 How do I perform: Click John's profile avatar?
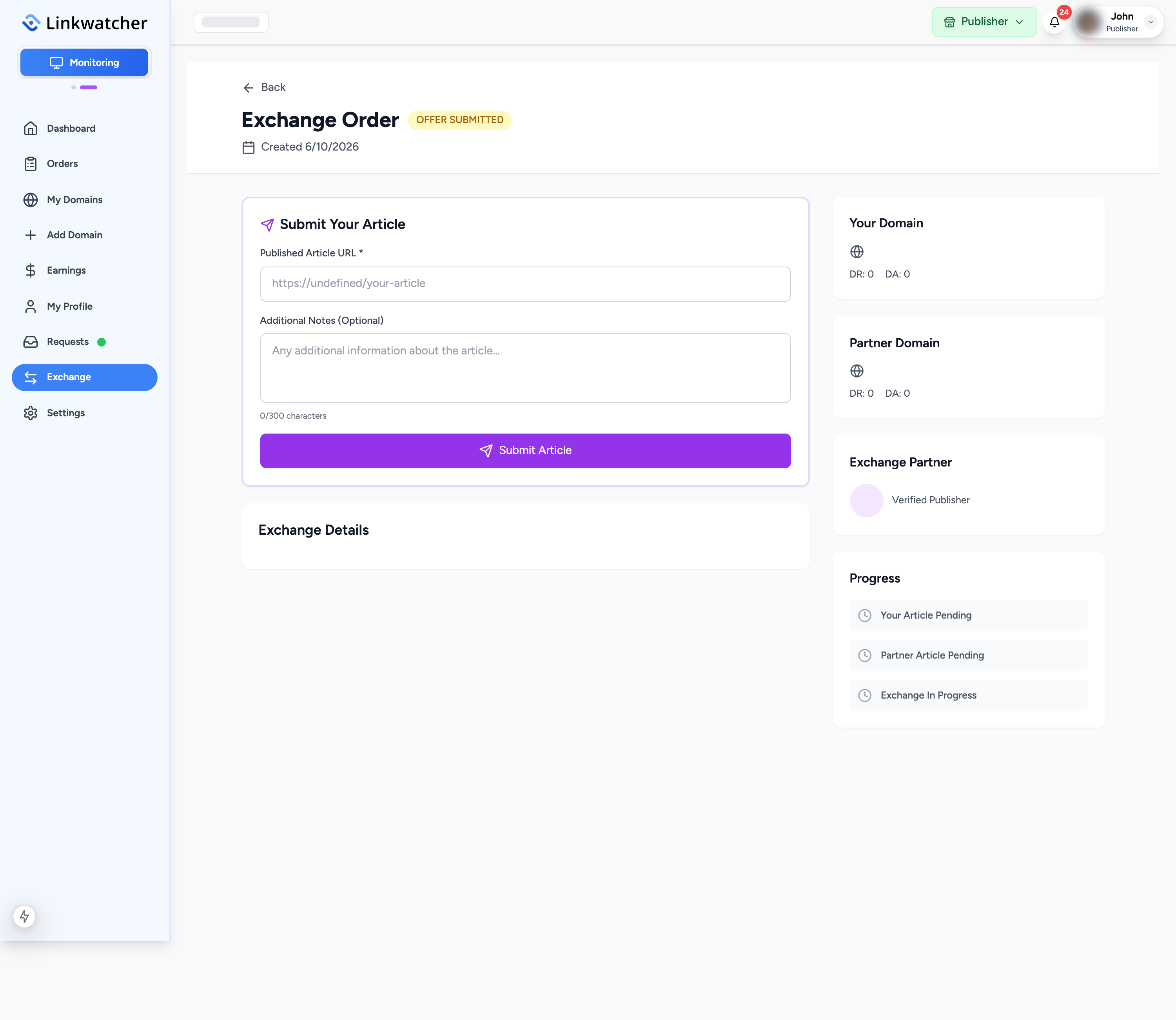[x=1088, y=22]
